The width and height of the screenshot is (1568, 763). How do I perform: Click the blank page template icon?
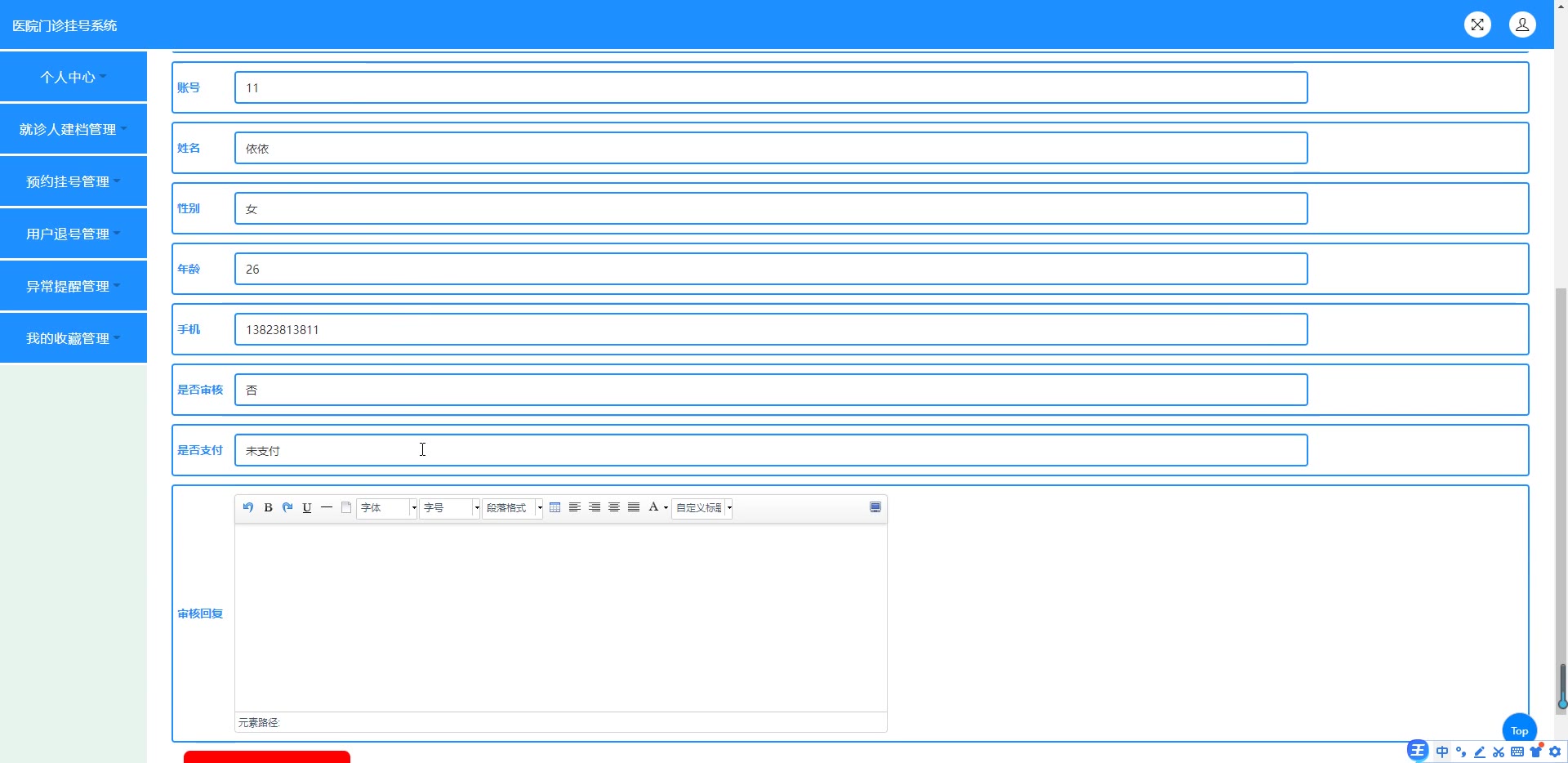pyautogui.click(x=346, y=507)
